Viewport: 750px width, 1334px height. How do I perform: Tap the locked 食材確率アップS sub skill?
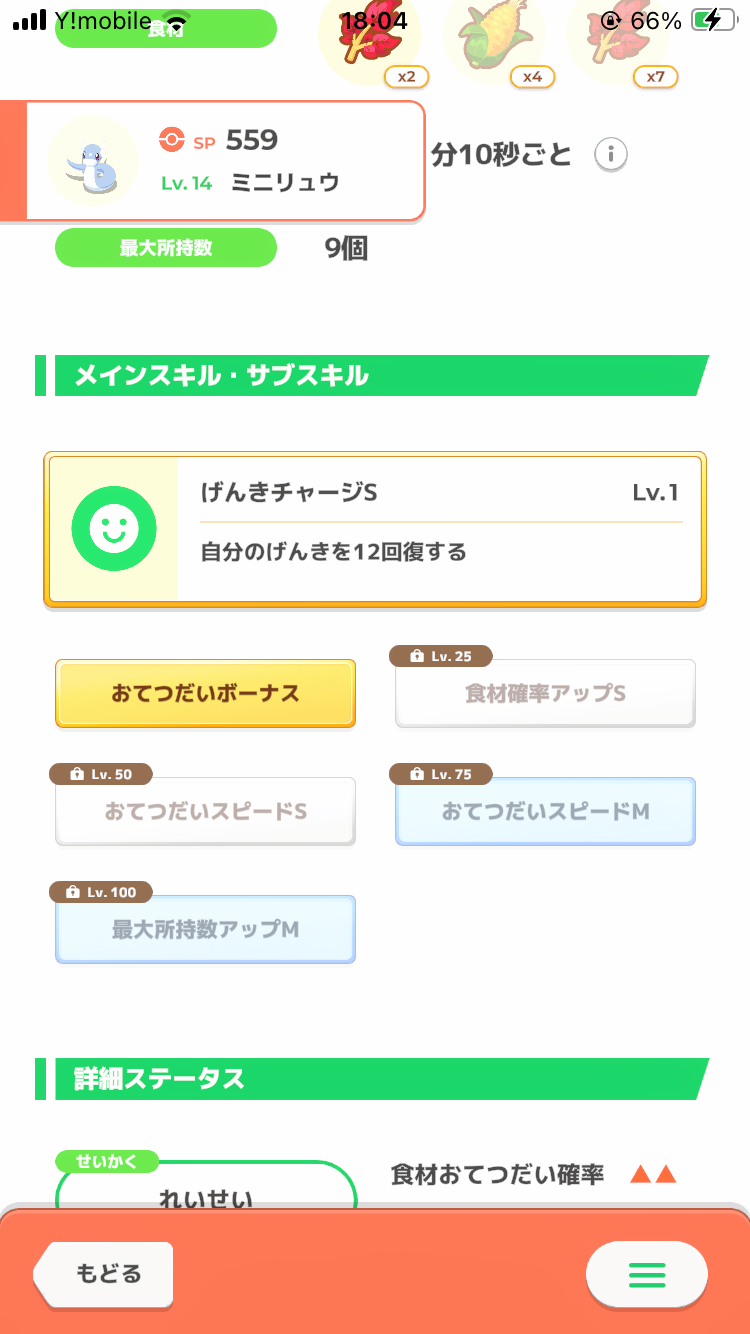tap(545, 694)
